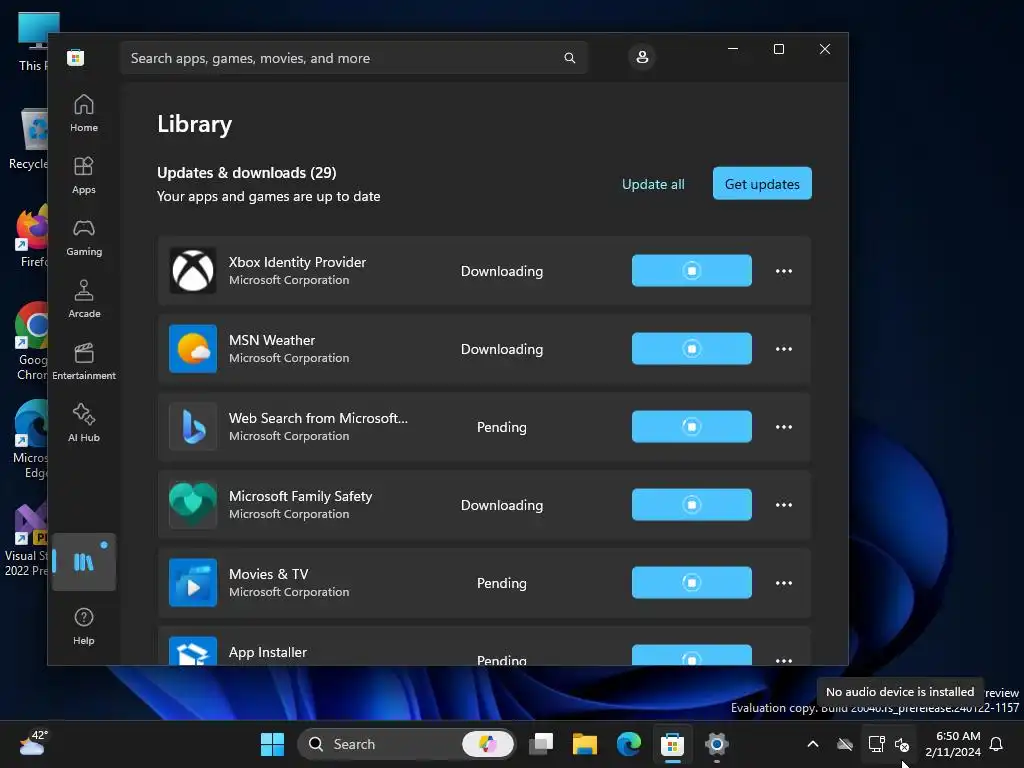
Task: Click the 'Movies & TV' app name
Action: 268,574
